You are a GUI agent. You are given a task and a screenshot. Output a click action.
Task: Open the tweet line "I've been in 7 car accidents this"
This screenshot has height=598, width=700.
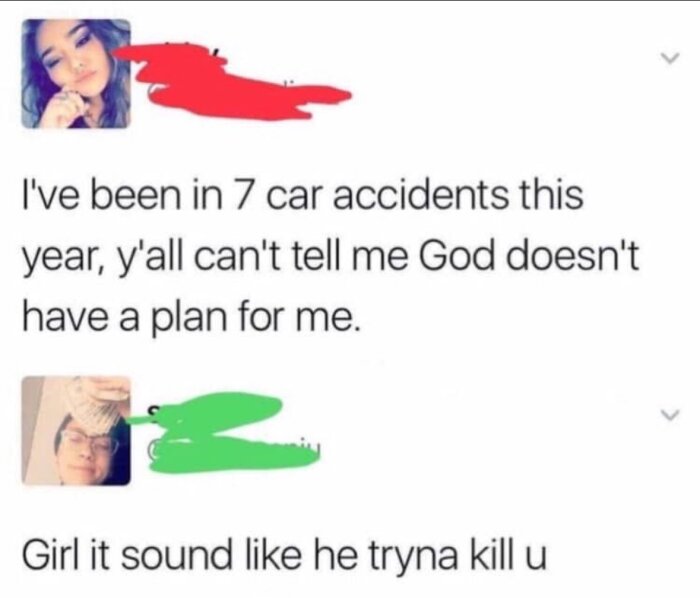pyautogui.click(x=303, y=196)
